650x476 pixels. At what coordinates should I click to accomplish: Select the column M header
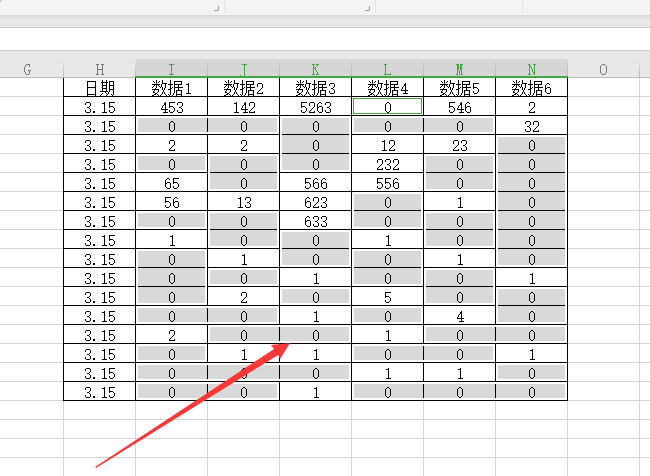coord(459,69)
